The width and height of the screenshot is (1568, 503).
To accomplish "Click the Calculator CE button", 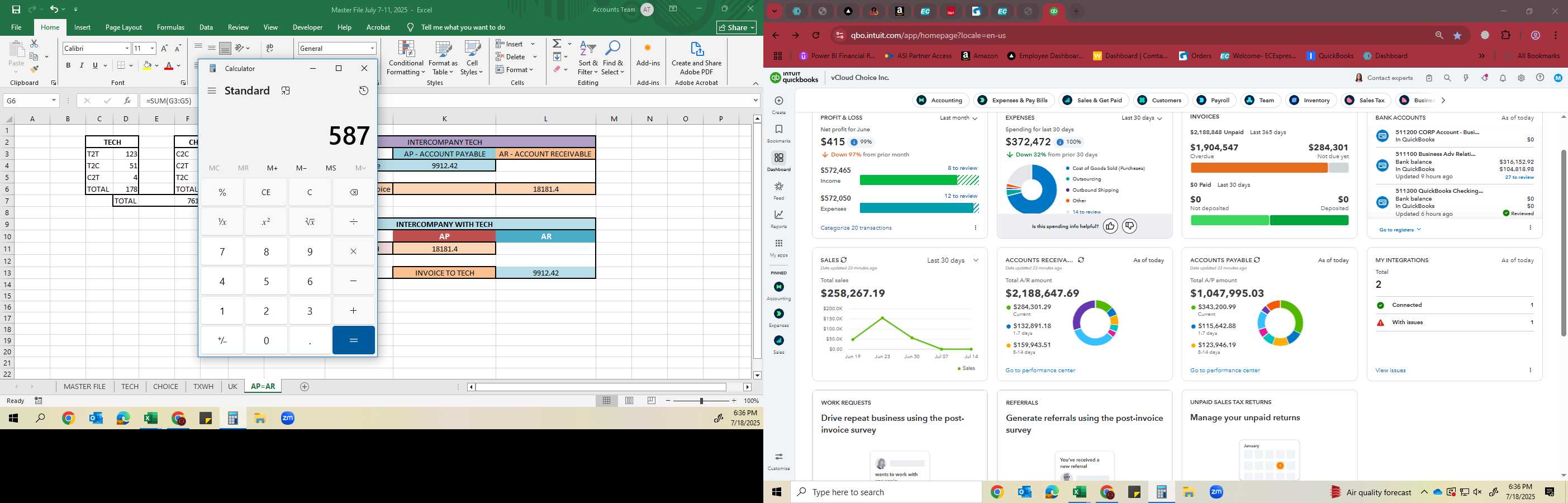I will click(x=266, y=192).
